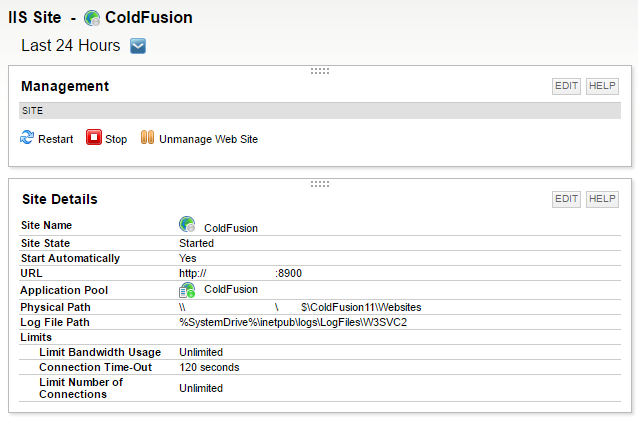Open the ColdFusion site name link
643x421 pixels.
click(231, 228)
